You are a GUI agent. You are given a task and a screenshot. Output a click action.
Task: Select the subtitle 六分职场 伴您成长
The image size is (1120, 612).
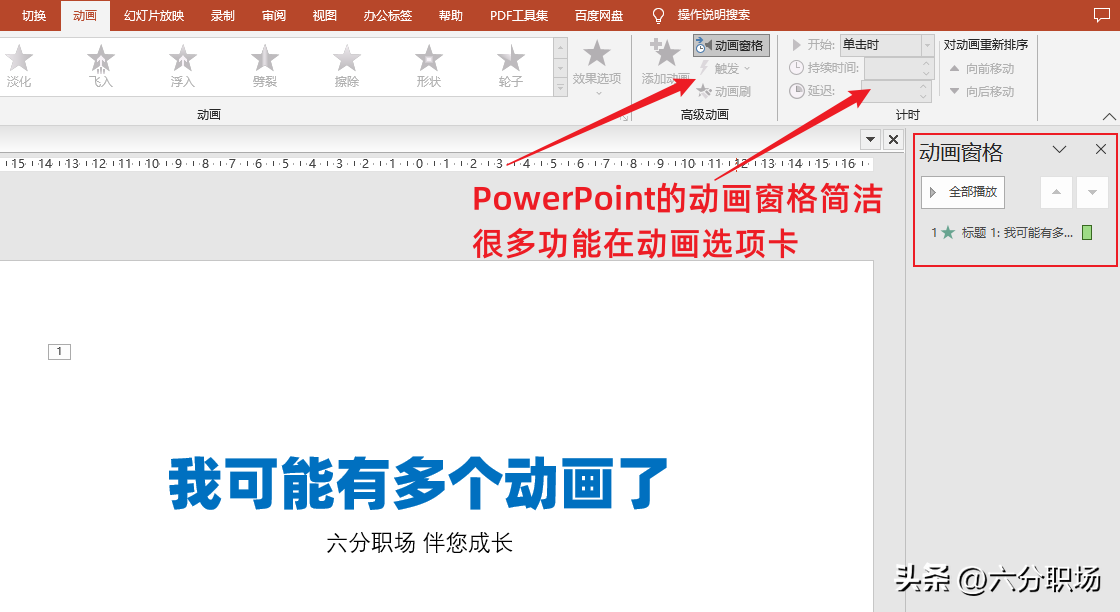420,543
